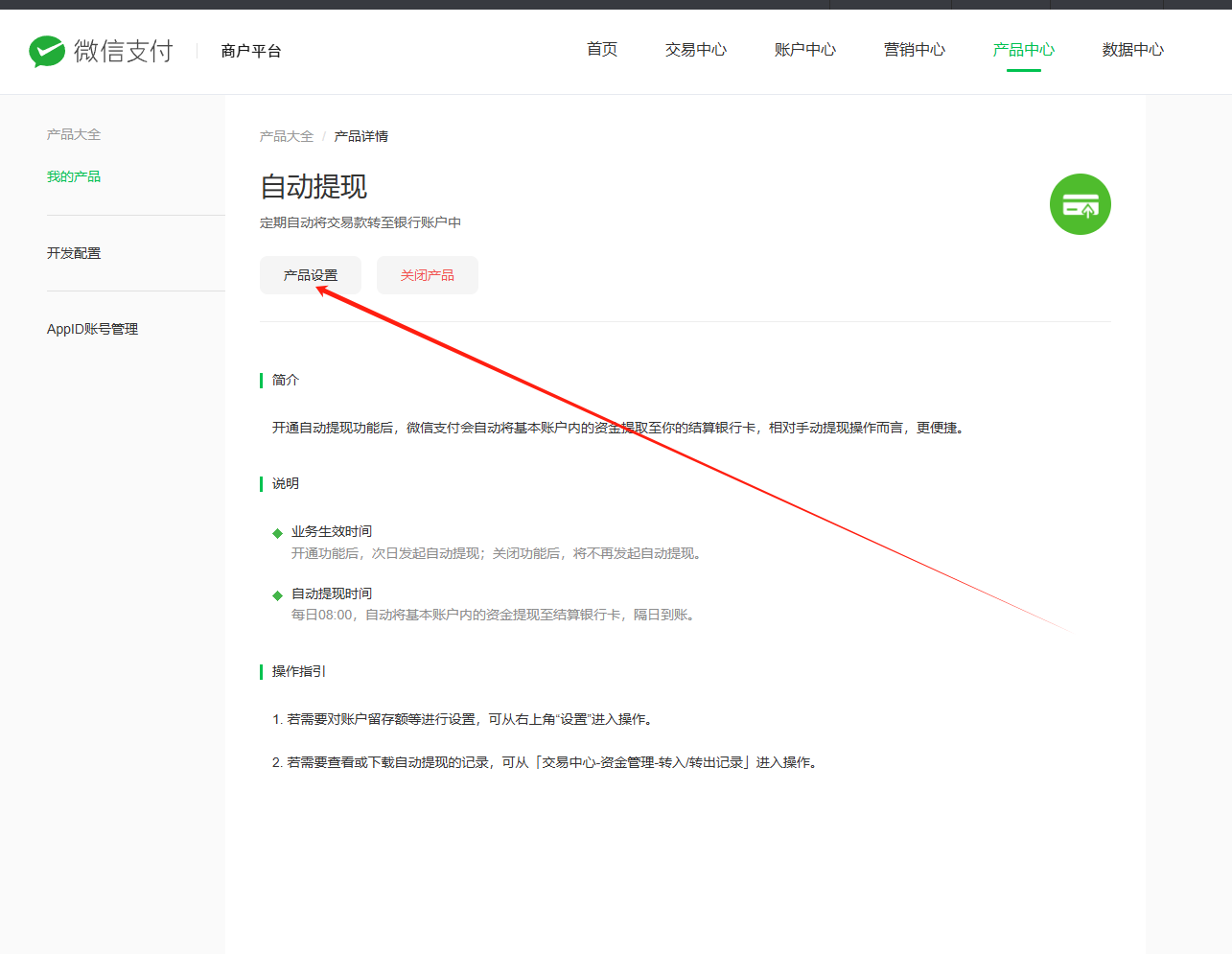
Task: Click subtitle 定期自动将交易款转至银行账户中
Action: [360, 222]
